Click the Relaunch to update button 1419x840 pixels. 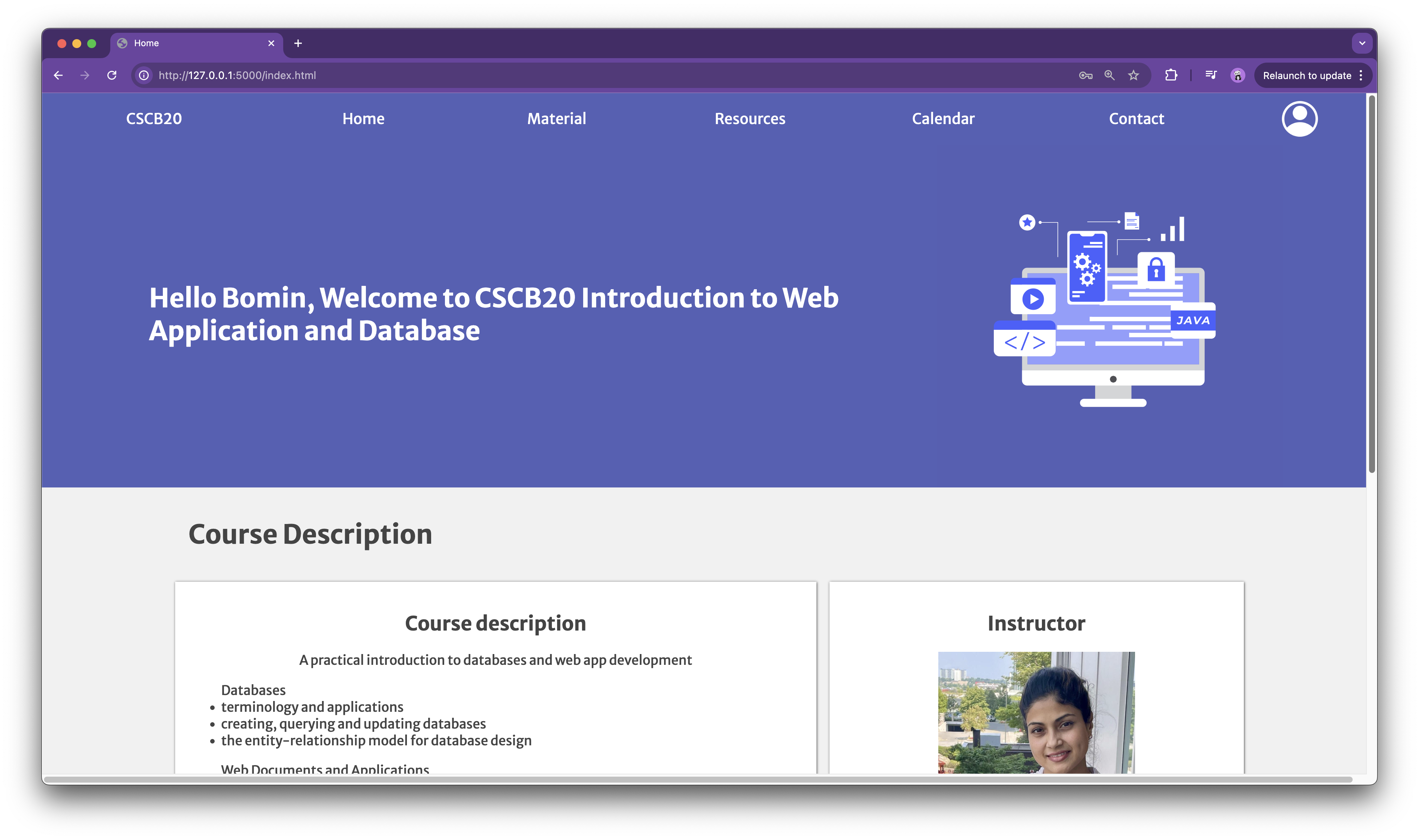pyautogui.click(x=1307, y=75)
